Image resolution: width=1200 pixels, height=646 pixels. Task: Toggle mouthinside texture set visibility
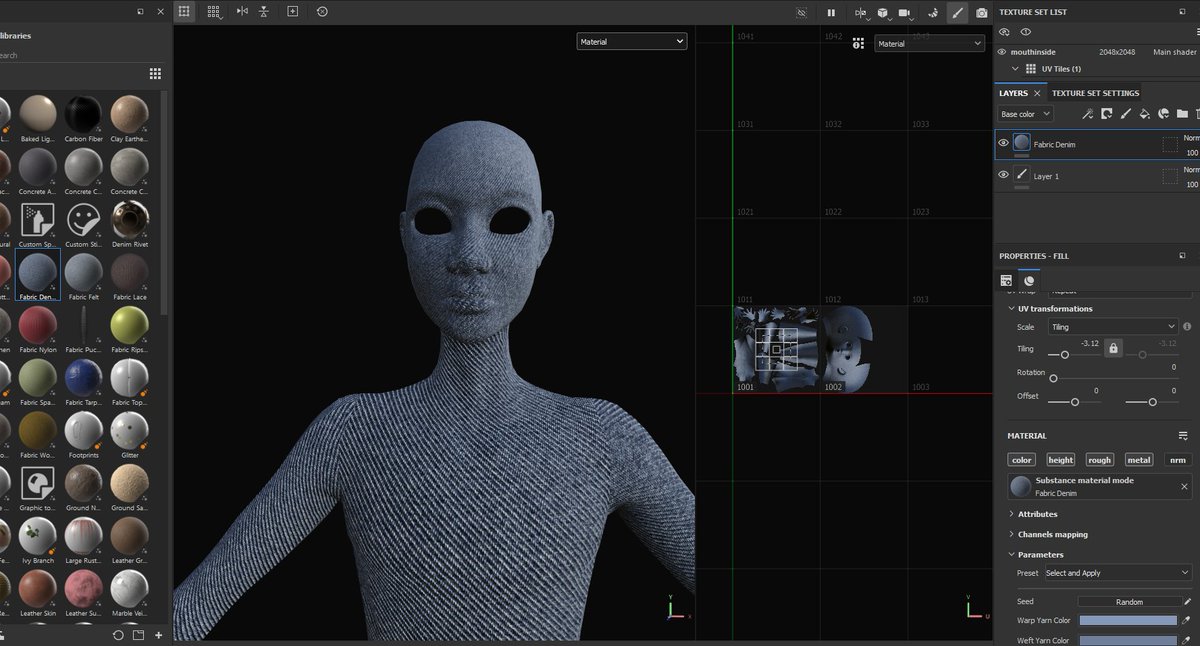click(x=1003, y=52)
